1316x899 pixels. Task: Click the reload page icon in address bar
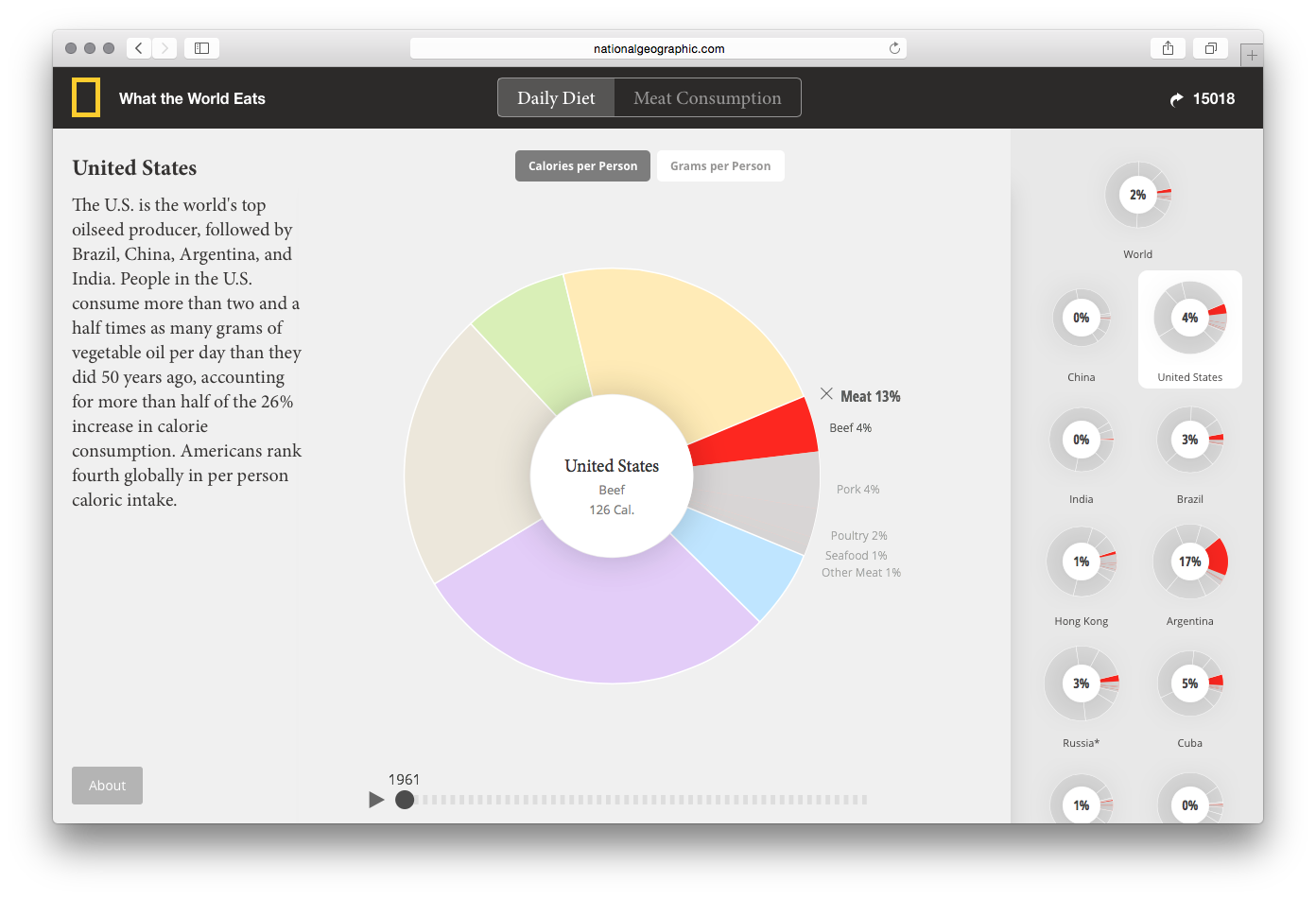point(894,48)
